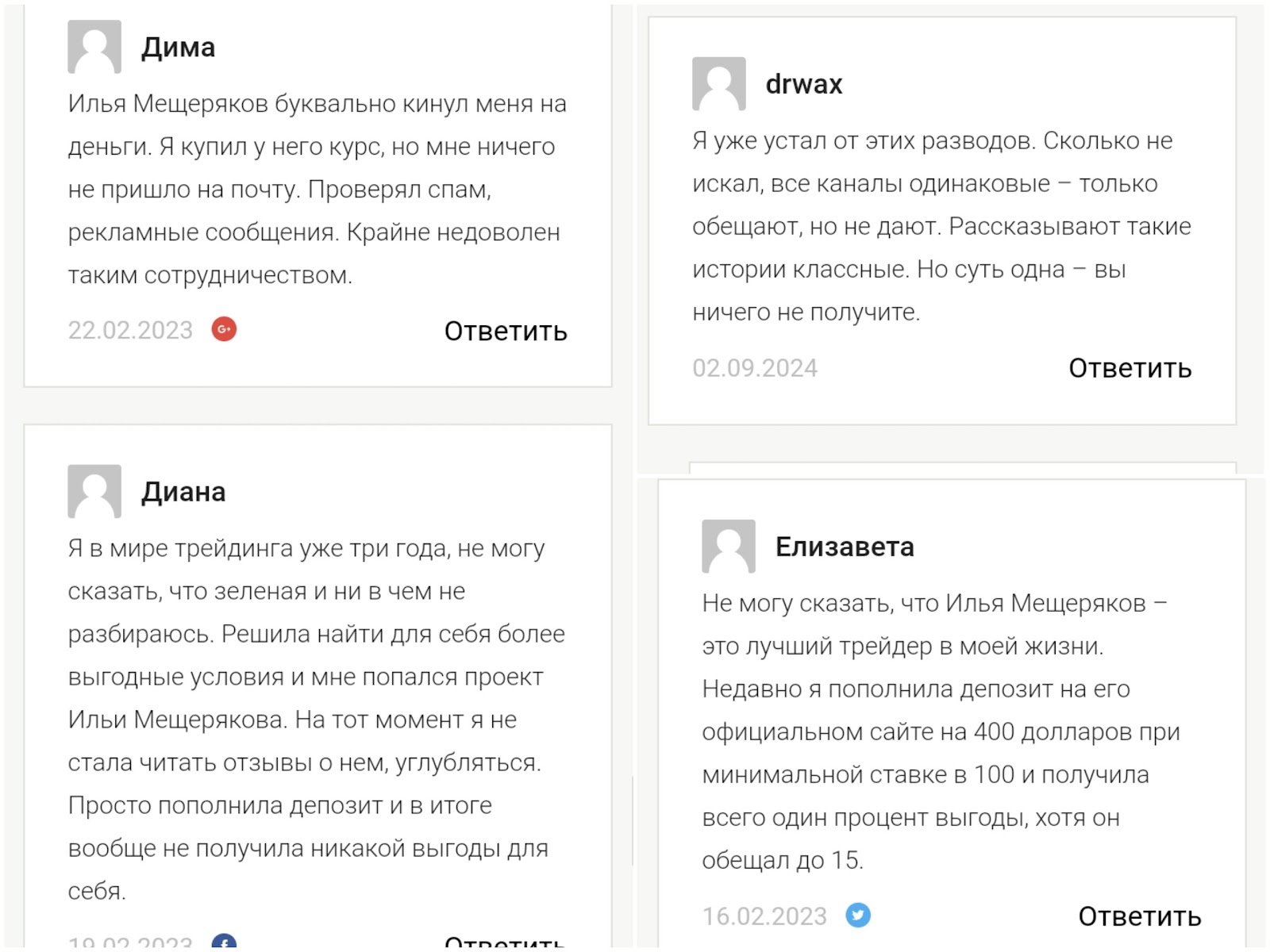The image size is (1270, 952).
Task: Click the username Елизавета
Action: (845, 547)
